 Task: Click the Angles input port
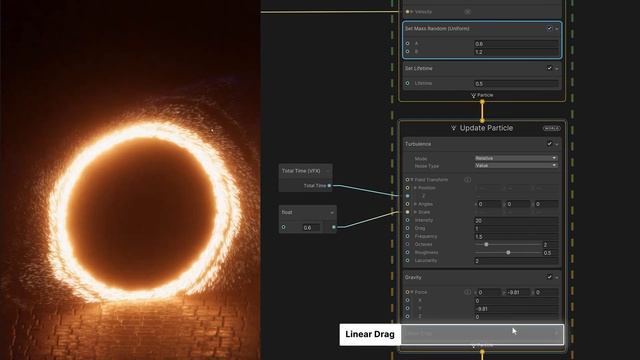(407, 204)
